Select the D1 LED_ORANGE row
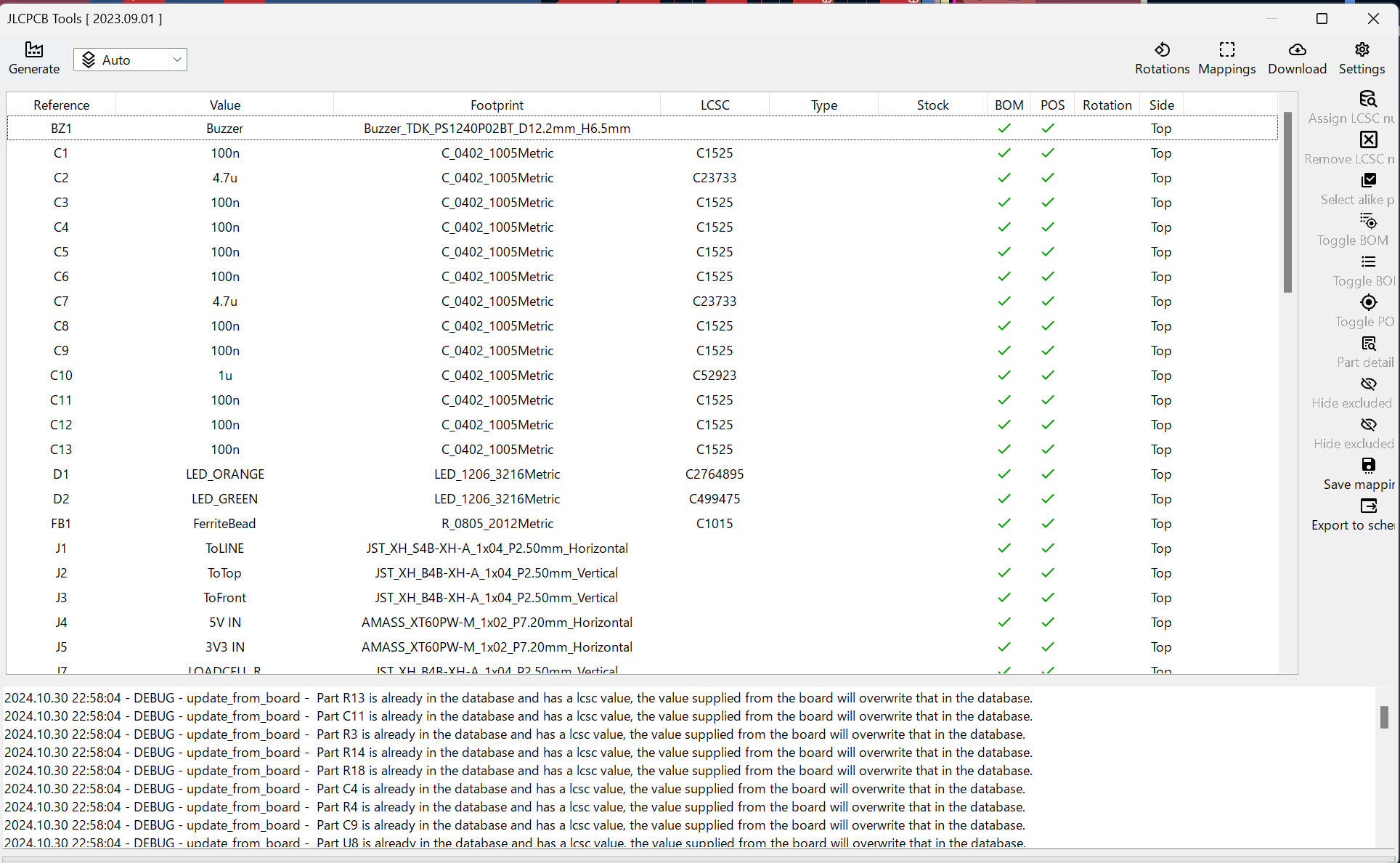1400x863 pixels. [225, 474]
